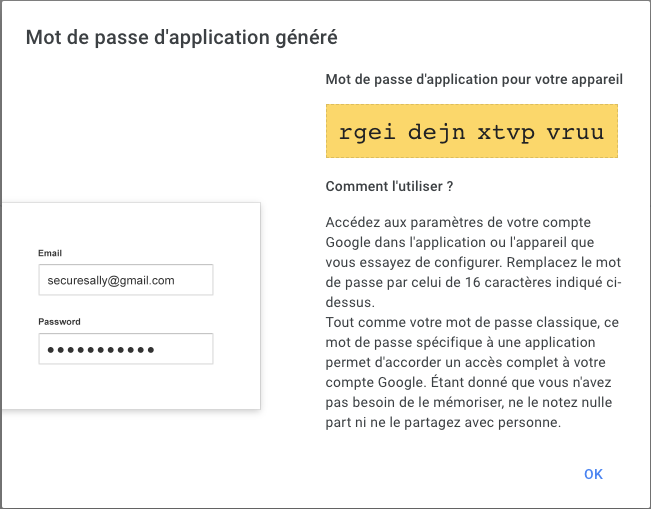Click the "Mot de passe d'application généré" title

181,38
